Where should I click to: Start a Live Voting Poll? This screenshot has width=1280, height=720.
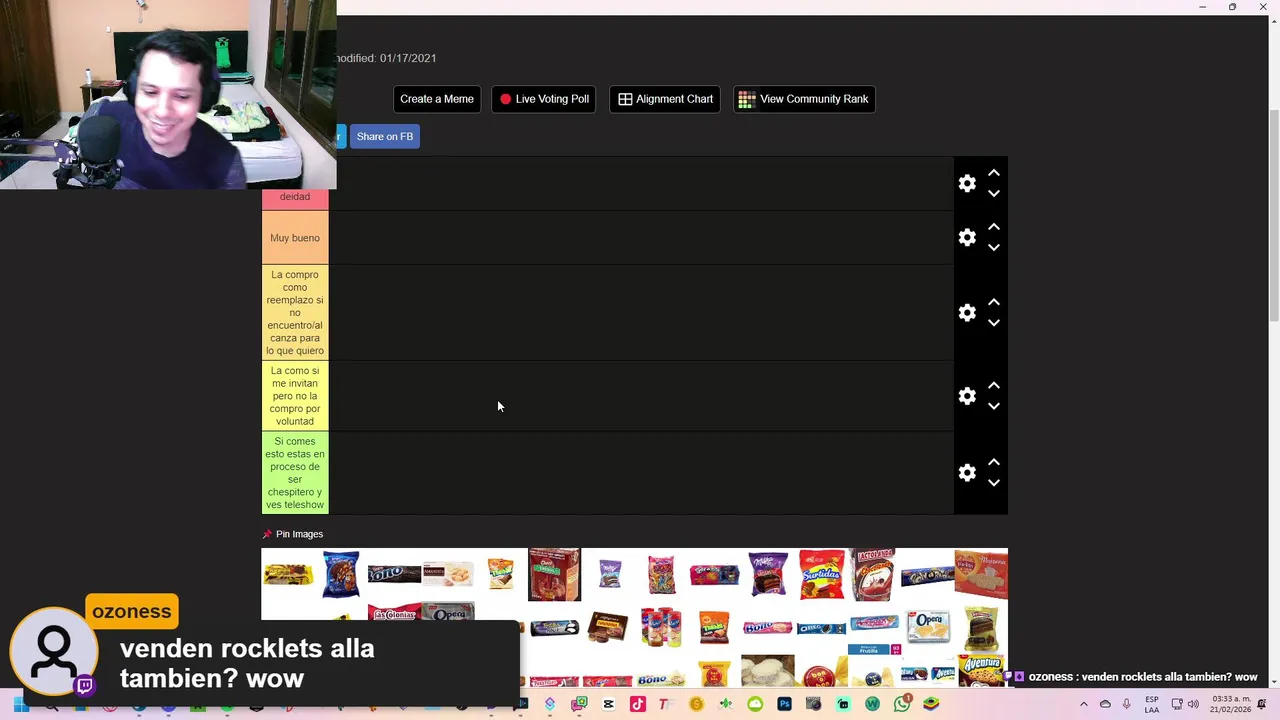(x=544, y=99)
